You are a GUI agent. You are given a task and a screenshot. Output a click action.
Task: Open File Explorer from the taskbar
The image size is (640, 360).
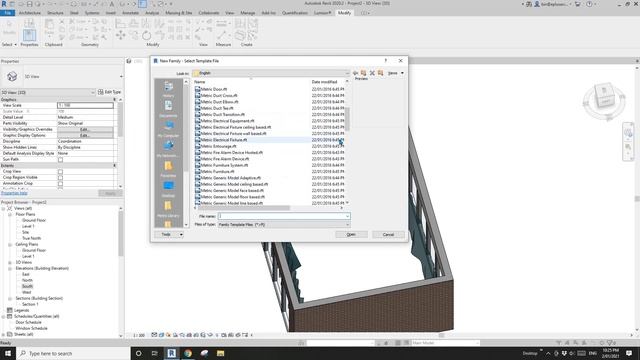[x=220, y=353]
